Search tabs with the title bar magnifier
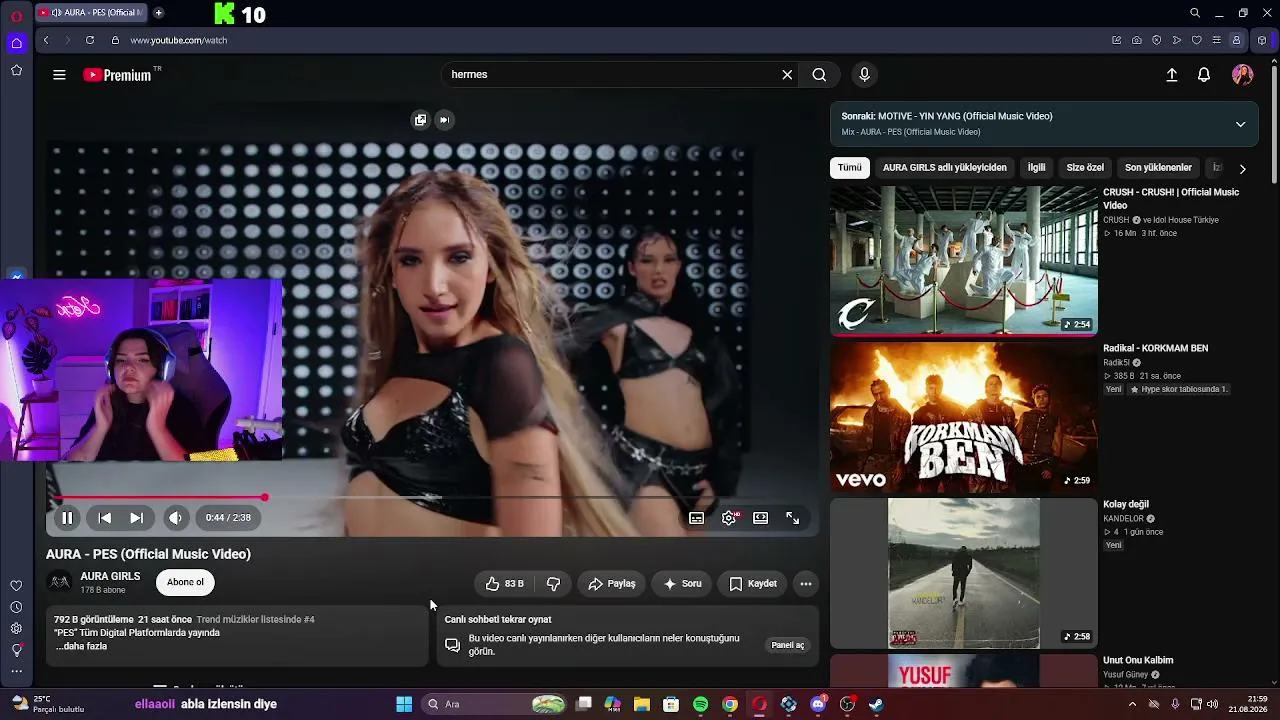 point(1195,13)
